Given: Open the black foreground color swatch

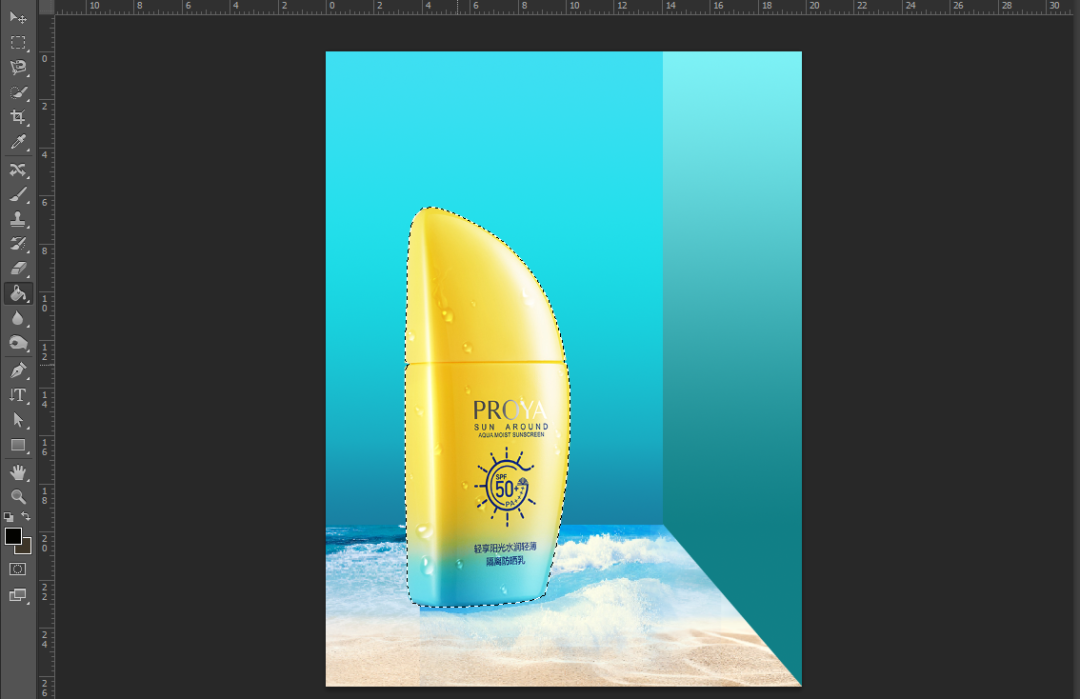Looking at the screenshot, I should click(12, 536).
